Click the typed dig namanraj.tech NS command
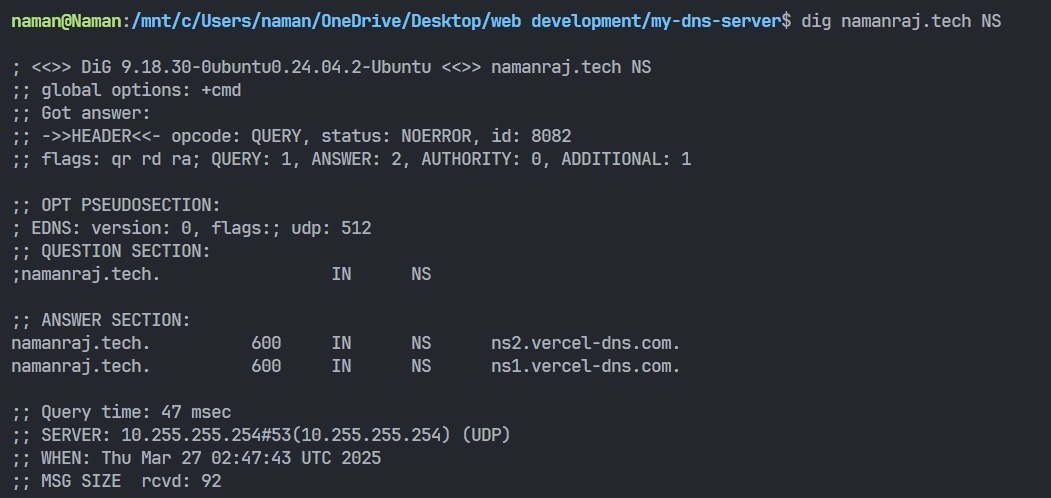This screenshot has width=1051, height=498. point(901,21)
